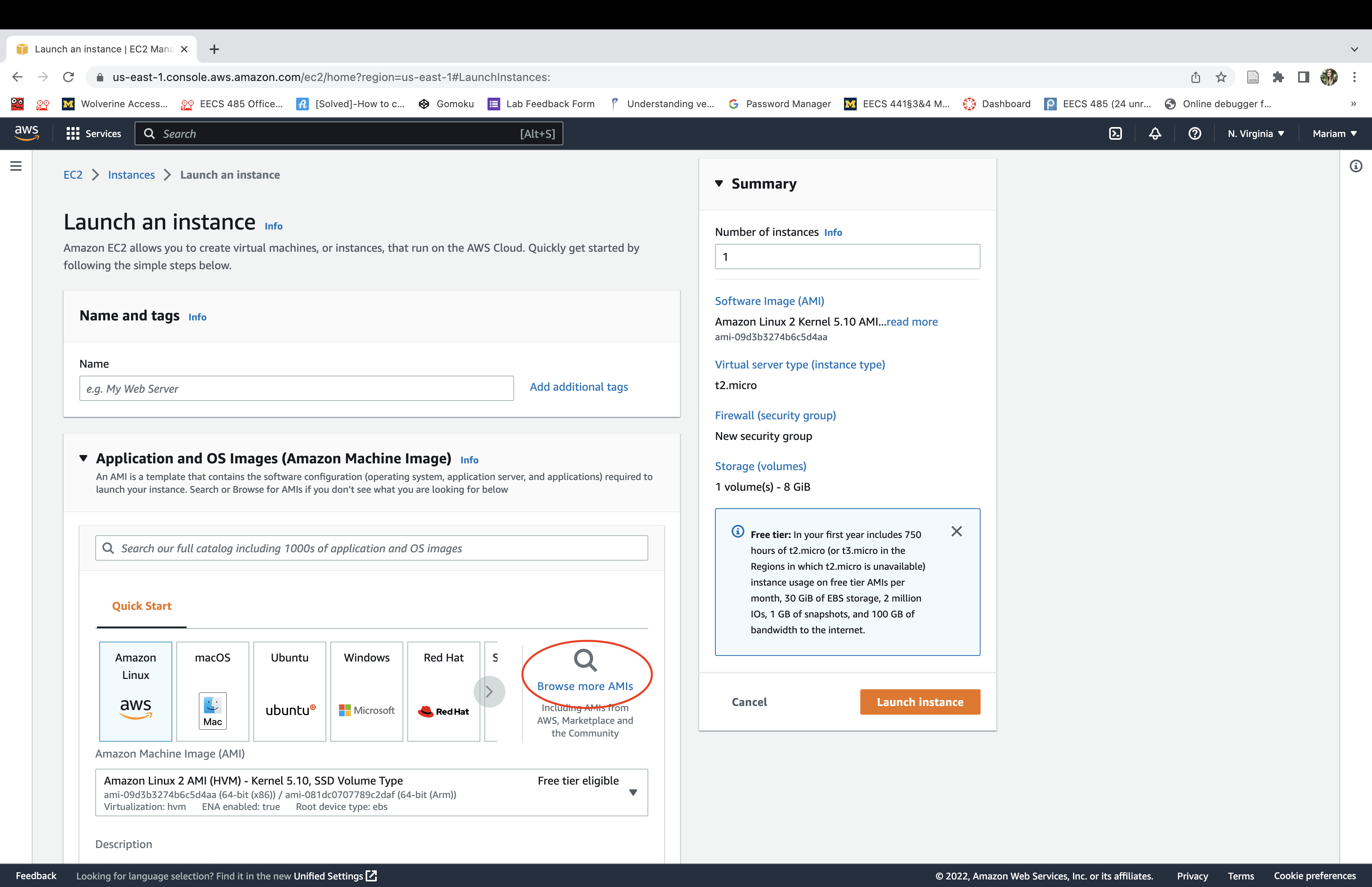Click the help question mark icon
Image resolution: width=1372 pixels, height=887 pixels.
(1195, 134)
